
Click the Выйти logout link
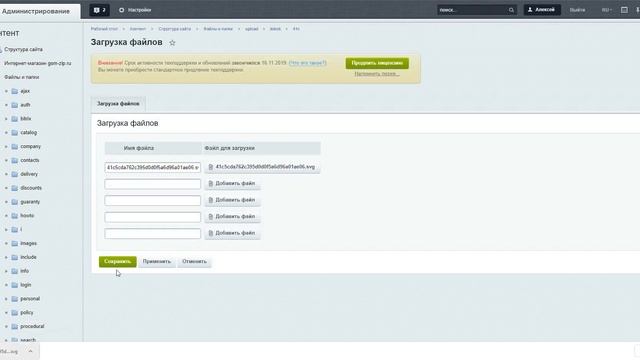(x=577, y=10)
